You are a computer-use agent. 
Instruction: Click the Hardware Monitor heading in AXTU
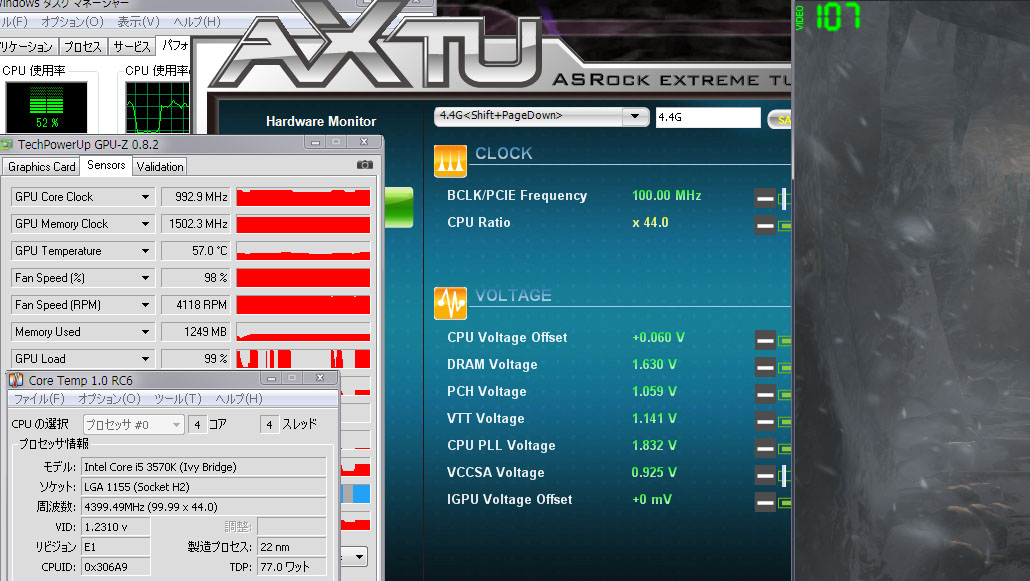321,121
